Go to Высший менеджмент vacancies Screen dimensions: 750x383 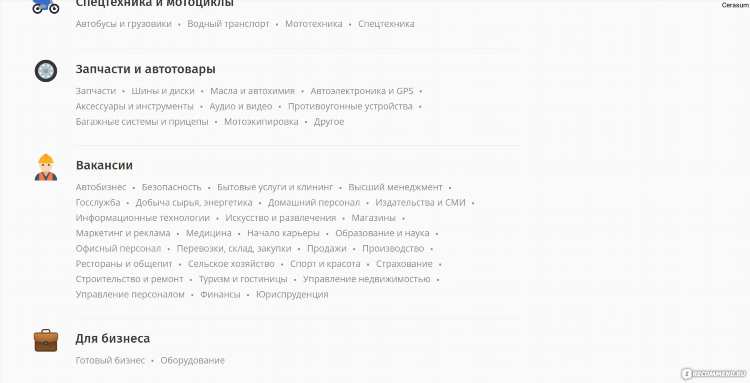(396, 187)
